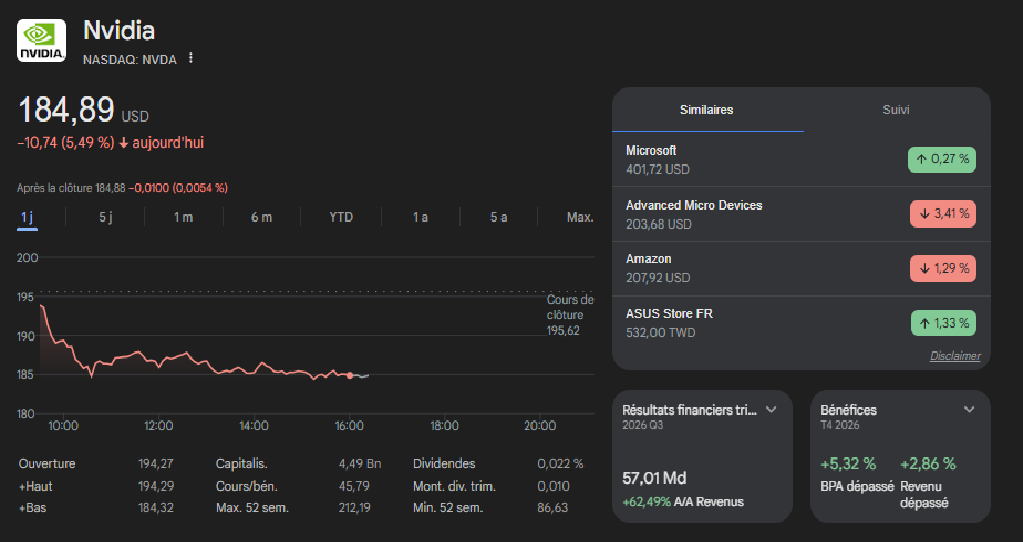
Task: Show the Max. chart range
Action: (579, 217)
